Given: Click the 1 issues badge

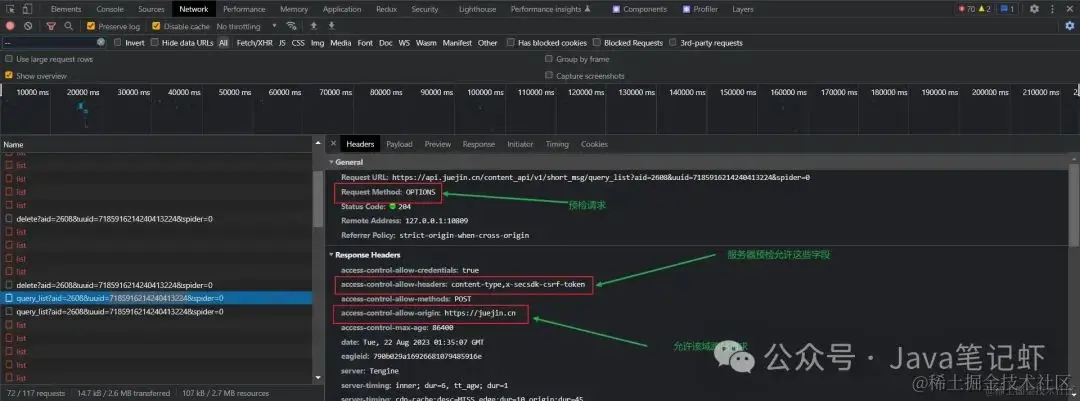Looking at the screenshot, I should tap(1006, 9).
